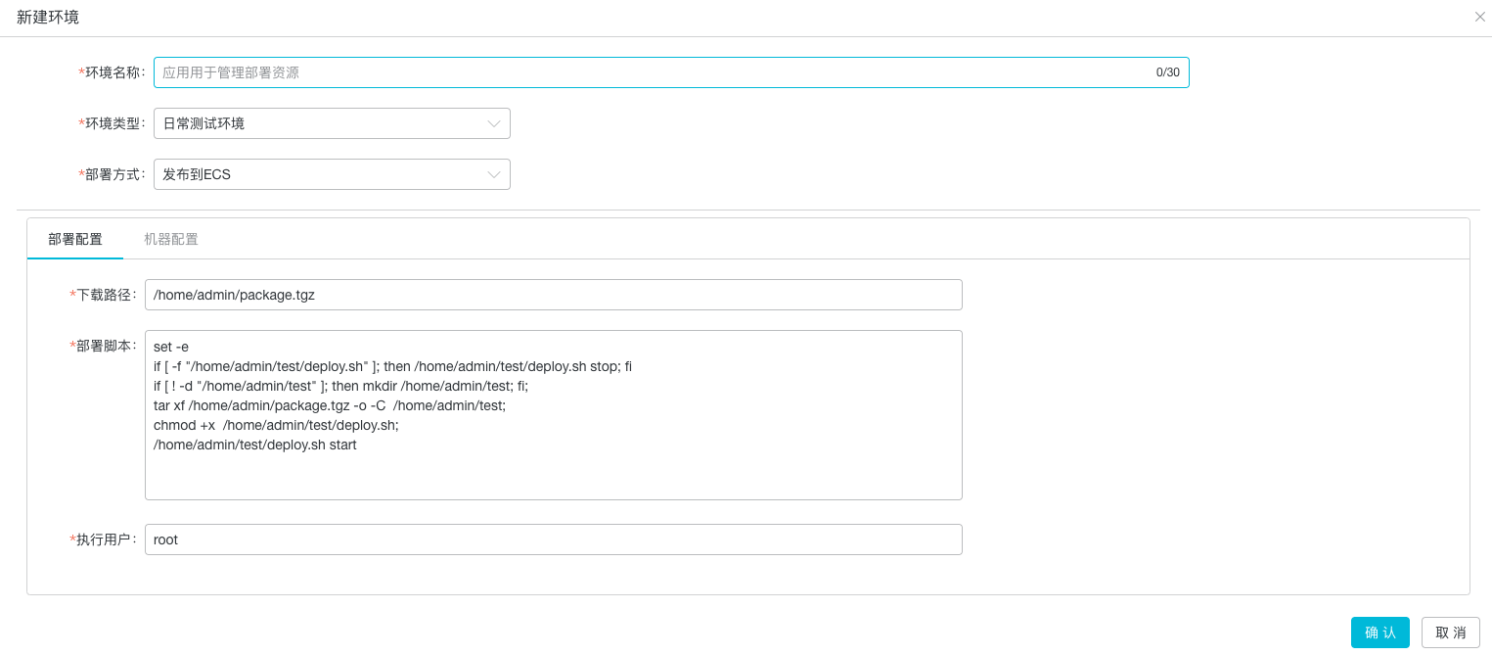Click the 'deploy.sh stop; fi' script line

click(x=393, y=366)
